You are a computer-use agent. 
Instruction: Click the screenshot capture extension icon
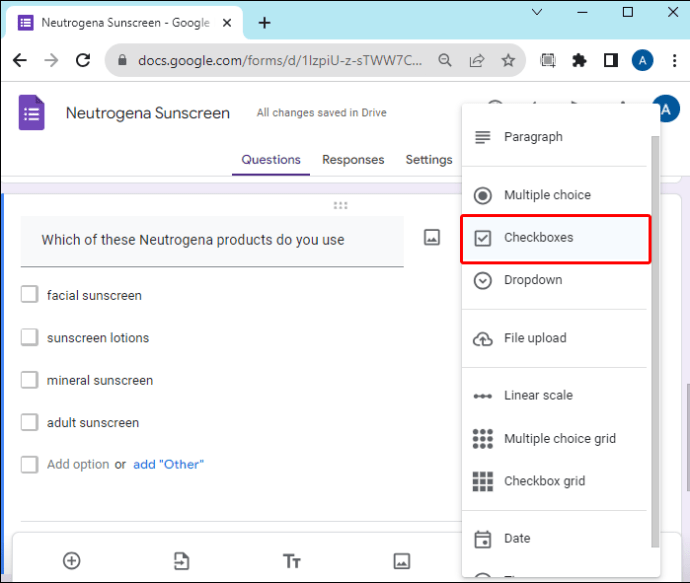click(548, 60)
